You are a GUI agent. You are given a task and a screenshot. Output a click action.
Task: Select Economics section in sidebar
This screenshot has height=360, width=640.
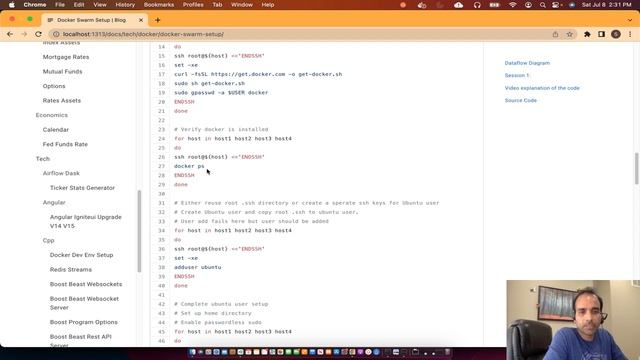click(51, 115)
